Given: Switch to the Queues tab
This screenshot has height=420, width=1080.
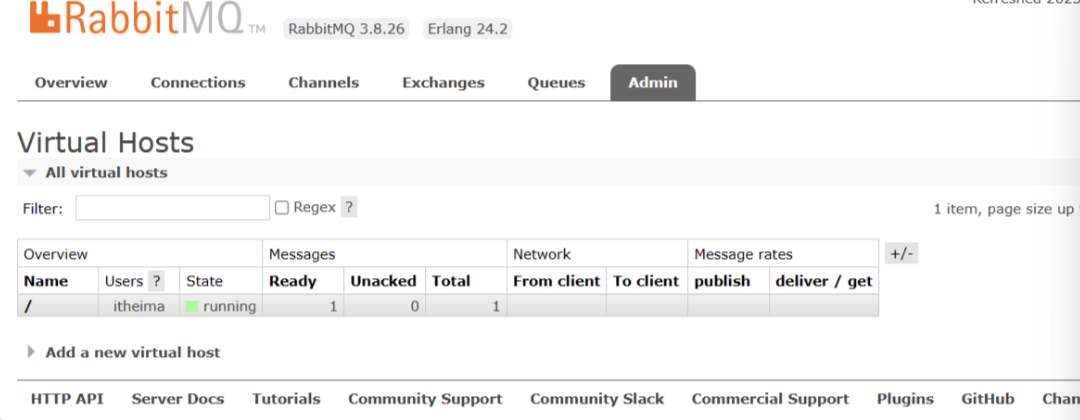Looking at the screenshot, I should coord(557,83).
